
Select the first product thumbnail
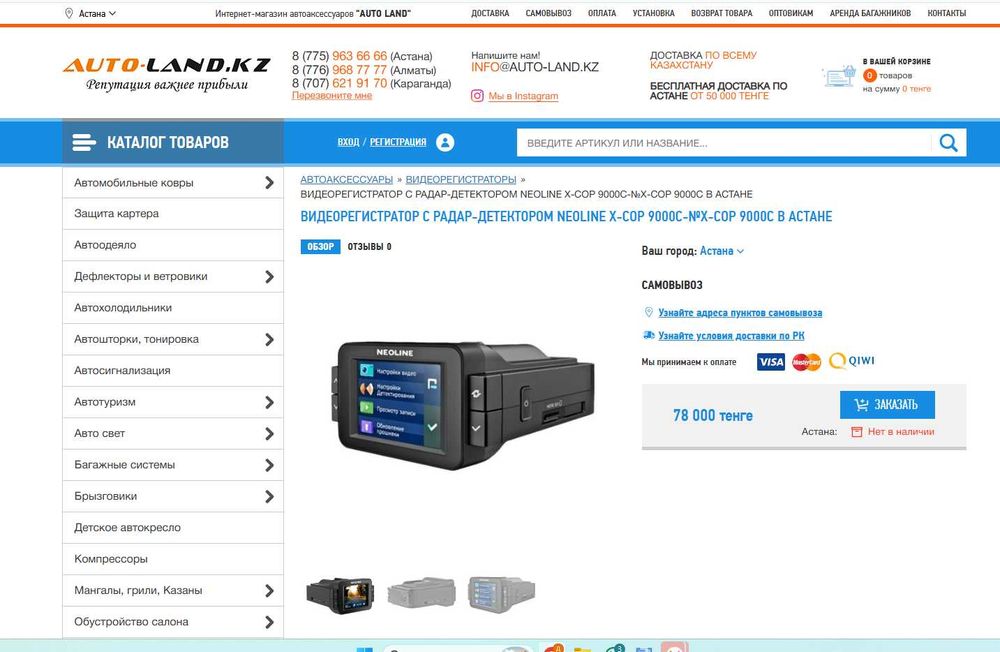coord(340,595)
